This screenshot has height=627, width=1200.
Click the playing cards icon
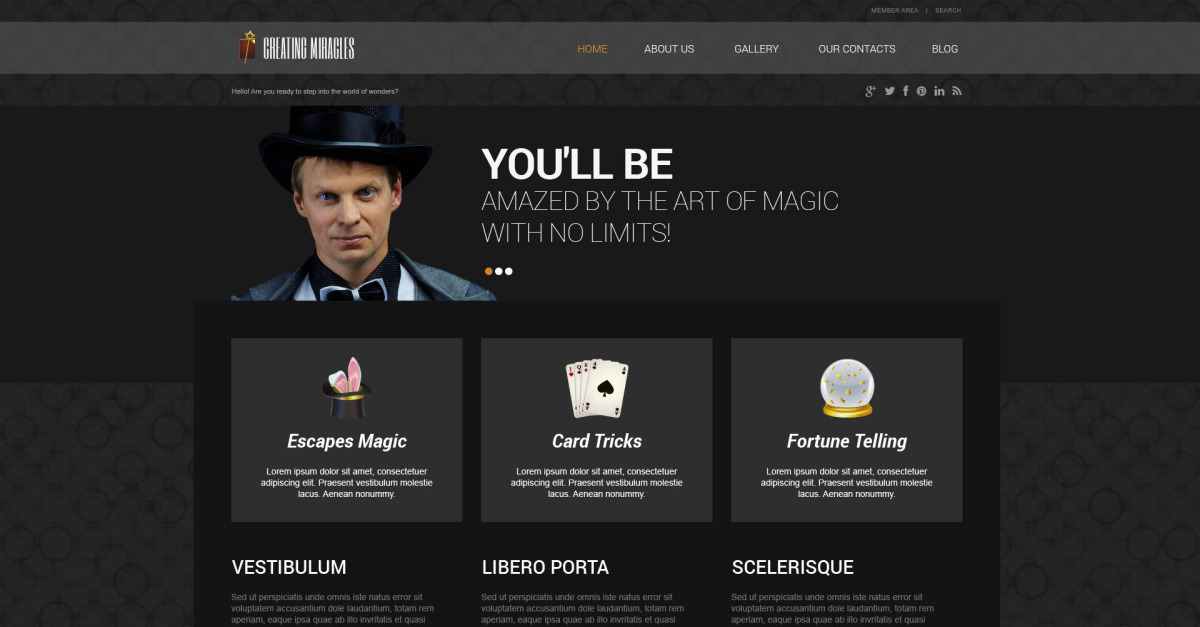coord(597,389)
